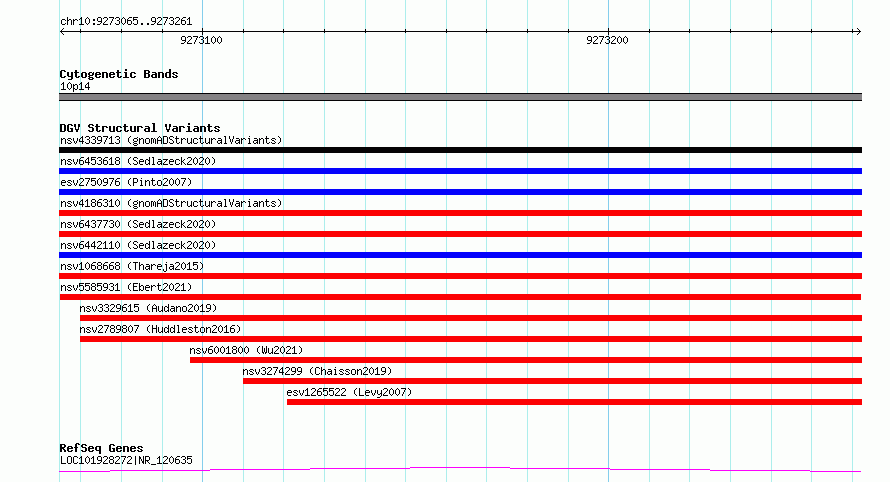
Task: Open nsv5585931 (Ebert2021) variant label
Action: [126, 287]
